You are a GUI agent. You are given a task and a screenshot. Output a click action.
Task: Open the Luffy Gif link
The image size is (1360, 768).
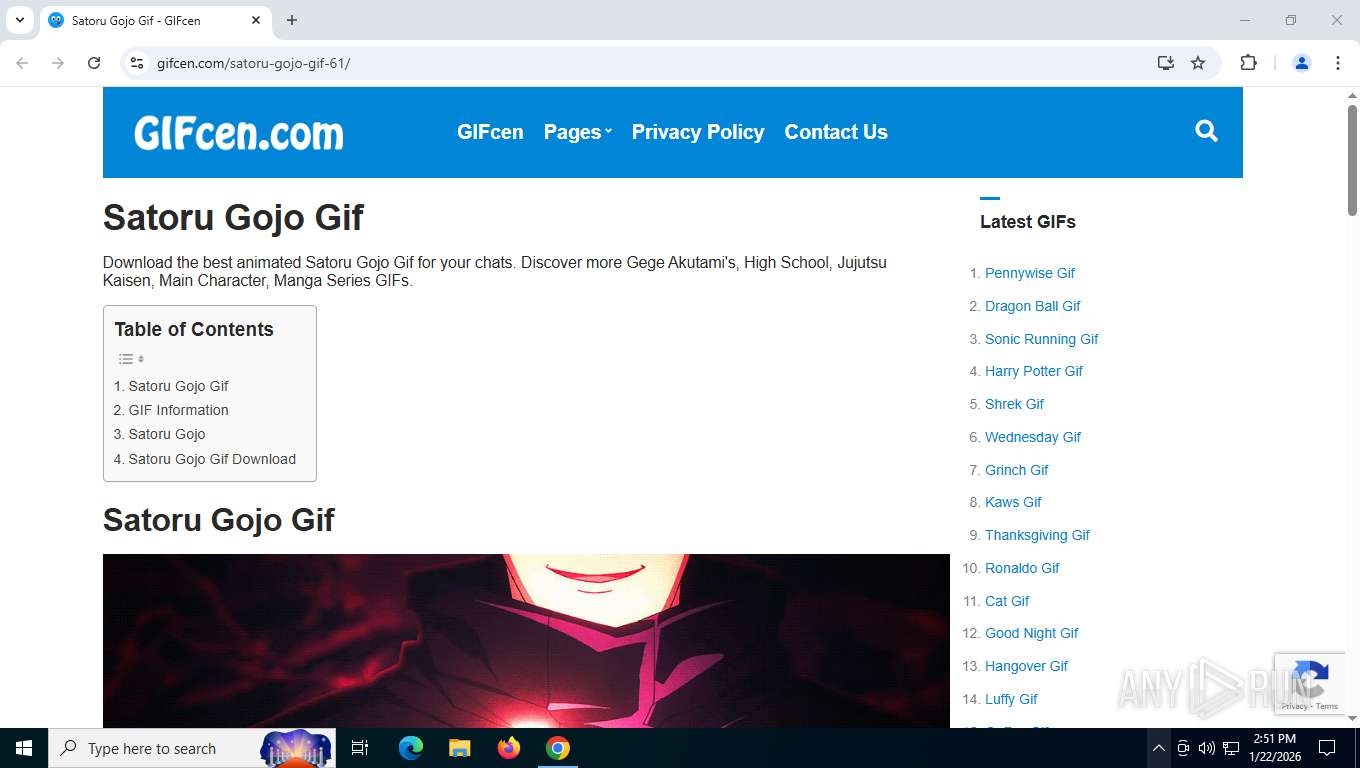coord(1011,699)
